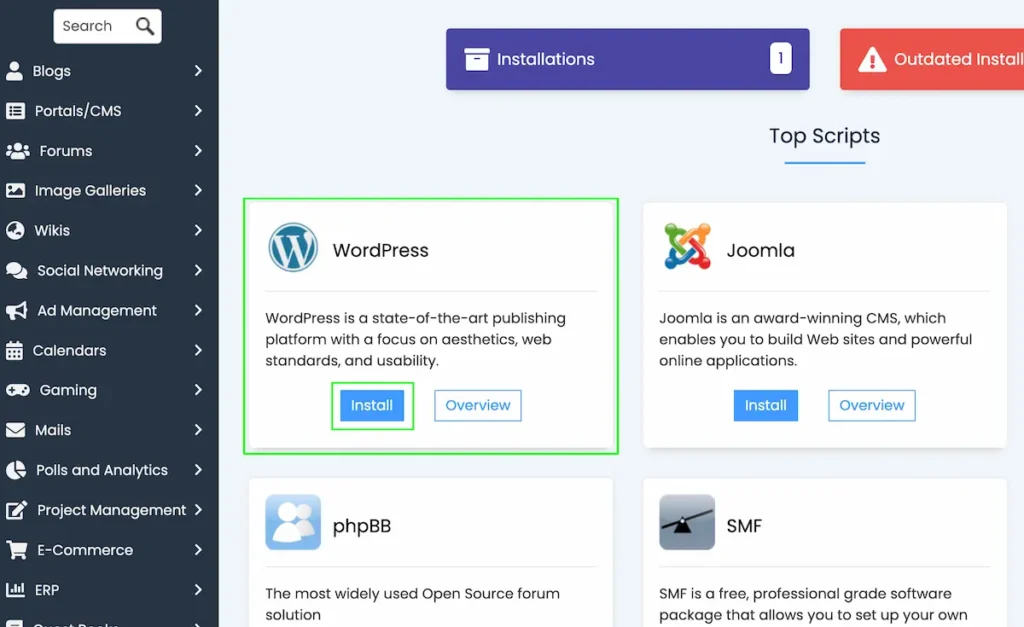Viewport: 1024px width, 627px height.
Task: Expand the Forums category chevron
Action: click(199, 151)
